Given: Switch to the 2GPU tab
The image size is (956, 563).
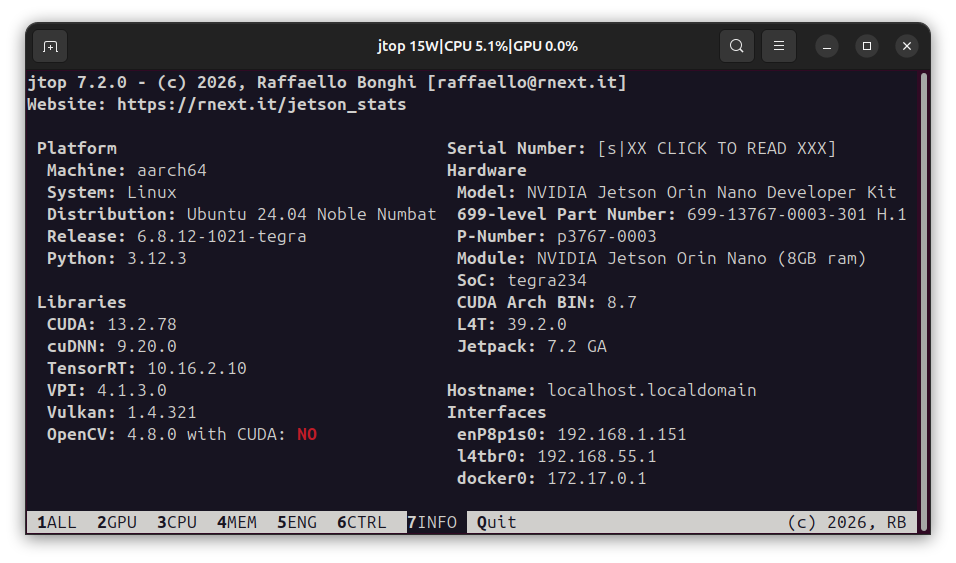Looking at the screenshot, I should point(116,523).
